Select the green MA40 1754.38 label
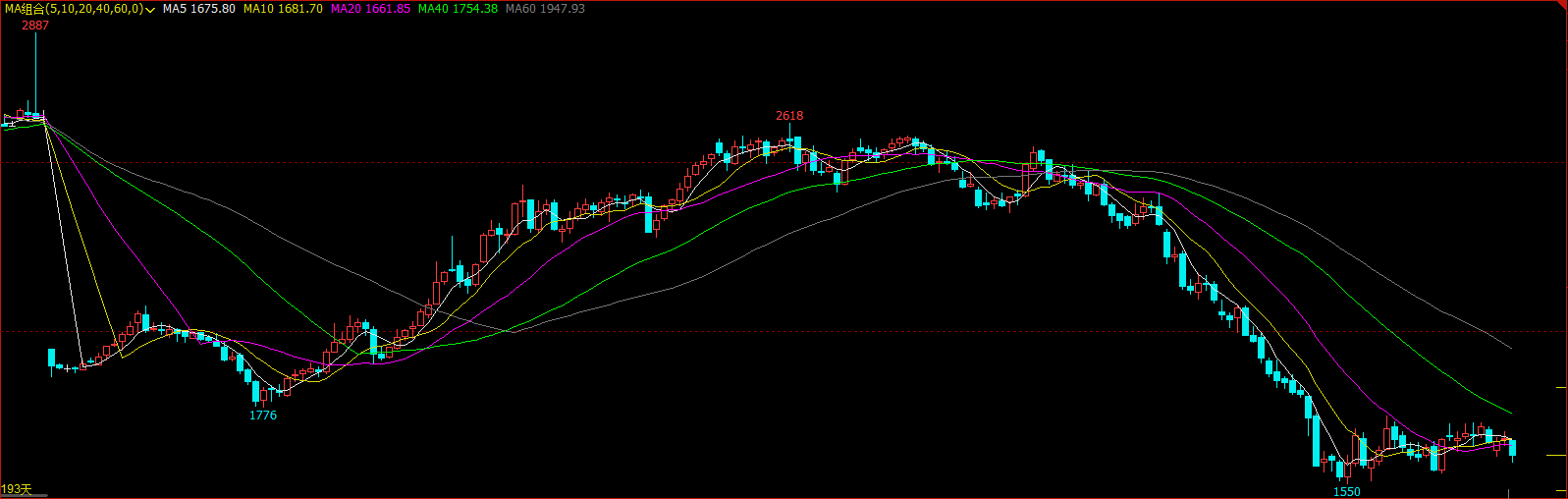The image size is (1568, 499). click(x=458, y=9)
